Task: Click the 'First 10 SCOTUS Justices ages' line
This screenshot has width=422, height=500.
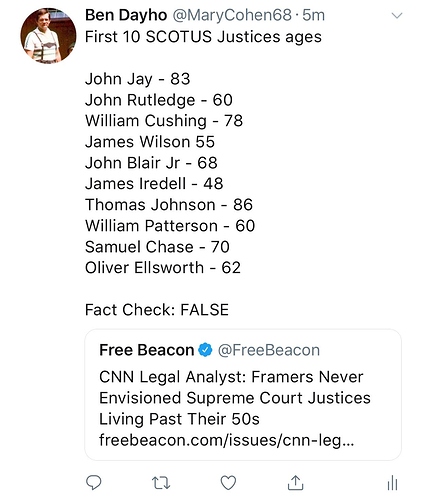Action: click(203, 37)
